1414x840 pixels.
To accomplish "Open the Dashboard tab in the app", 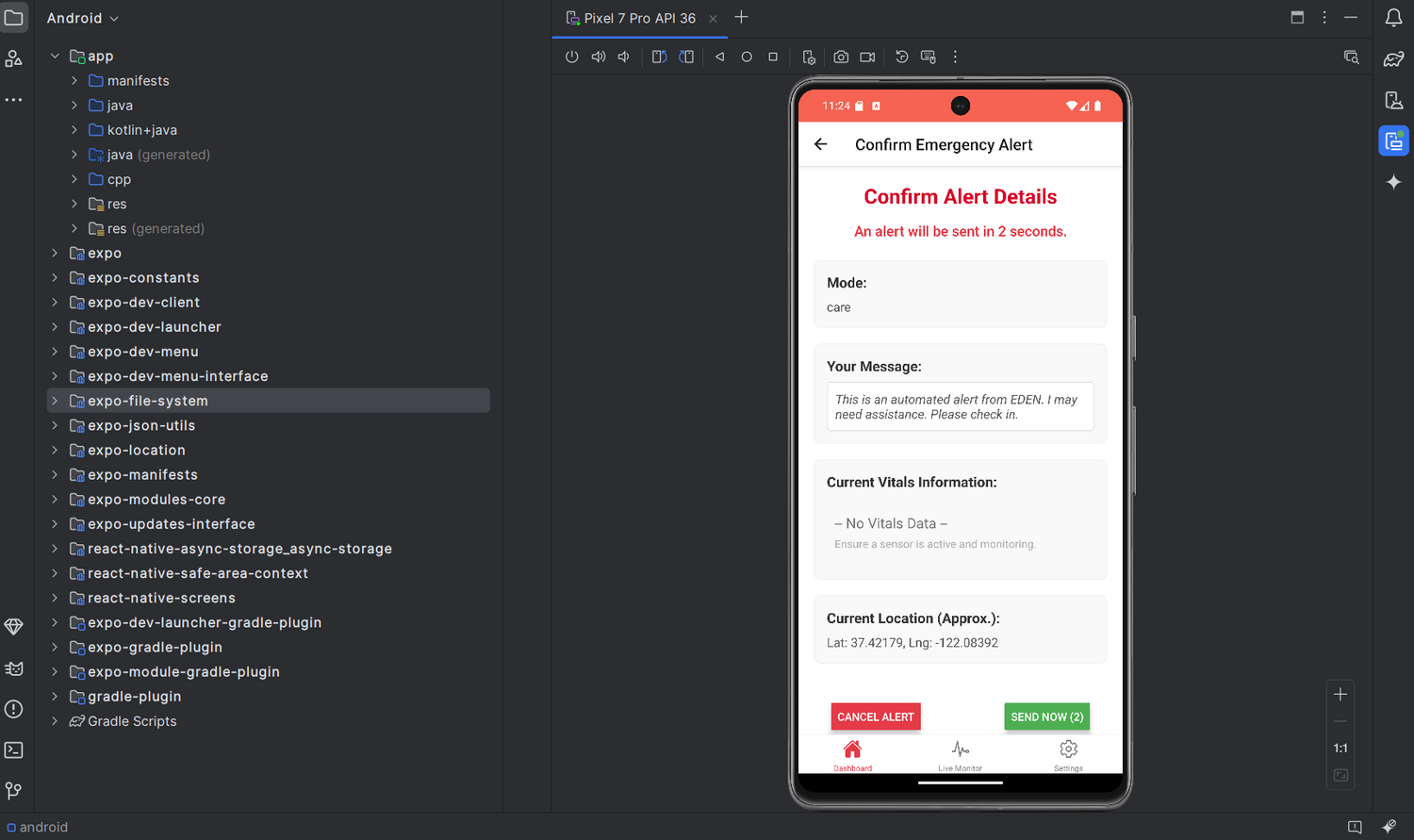I will click(x=852, y=755).
